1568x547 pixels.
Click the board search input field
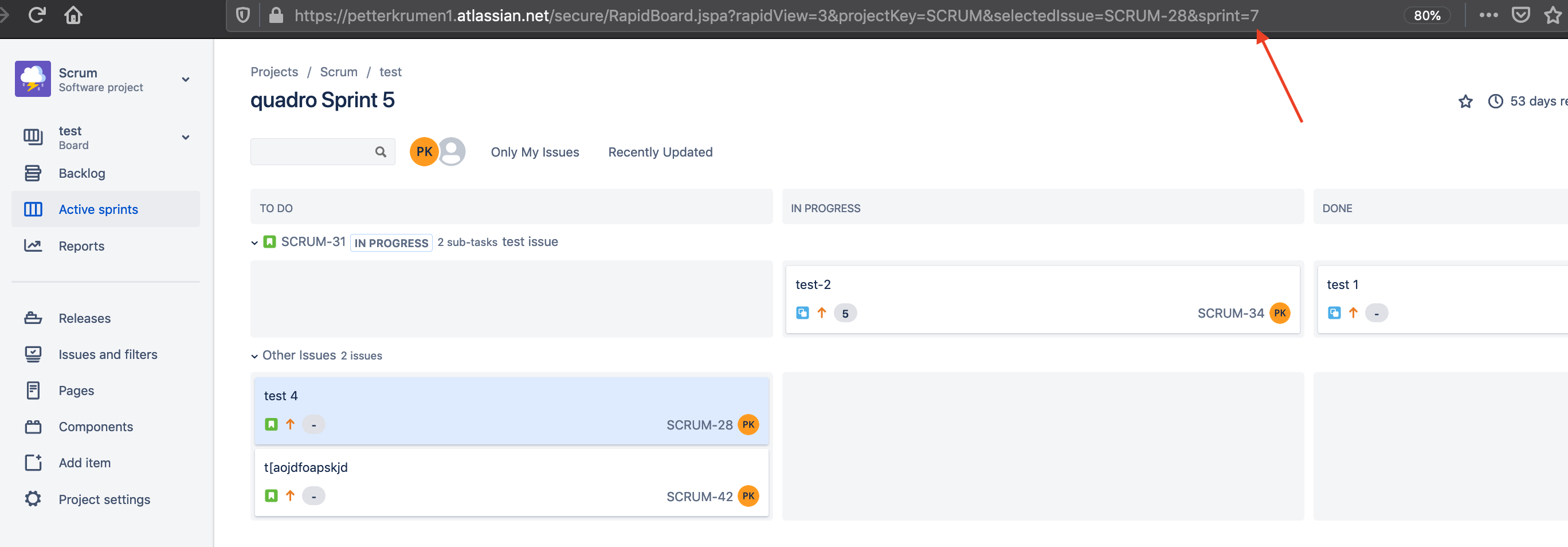click(x=313, y=152)
